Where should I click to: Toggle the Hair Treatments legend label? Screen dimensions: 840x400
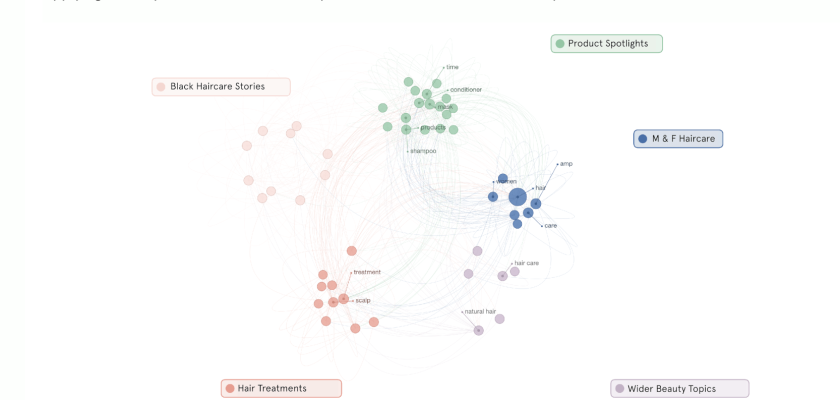(x=272, y=388)
